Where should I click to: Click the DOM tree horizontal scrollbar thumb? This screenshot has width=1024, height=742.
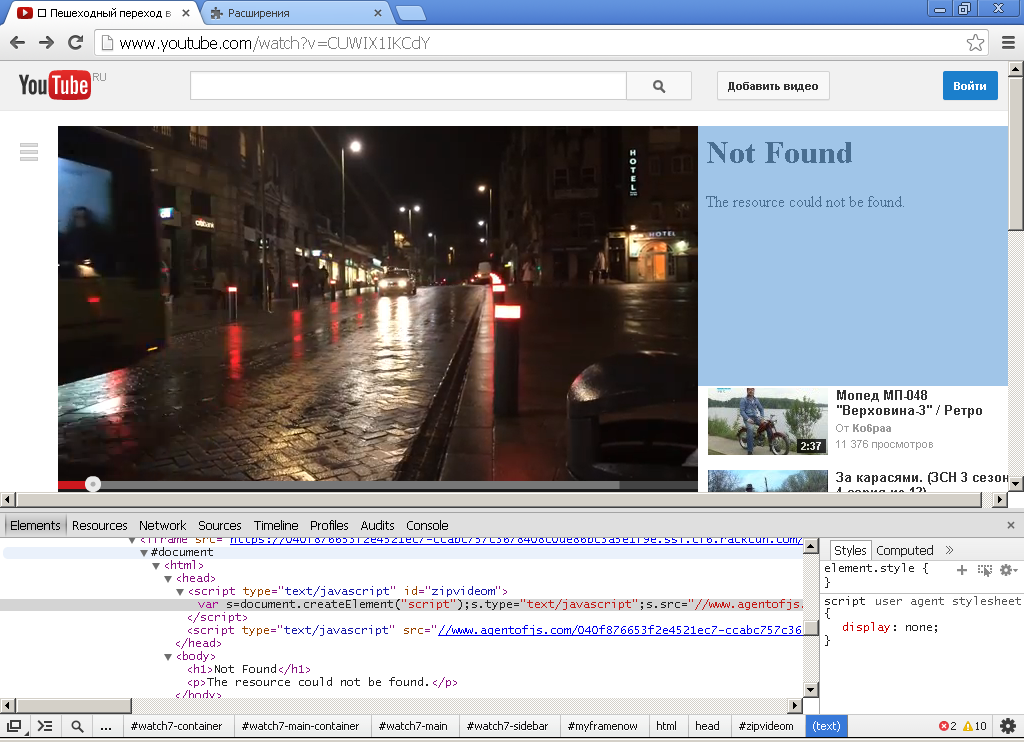pos(74,705)
